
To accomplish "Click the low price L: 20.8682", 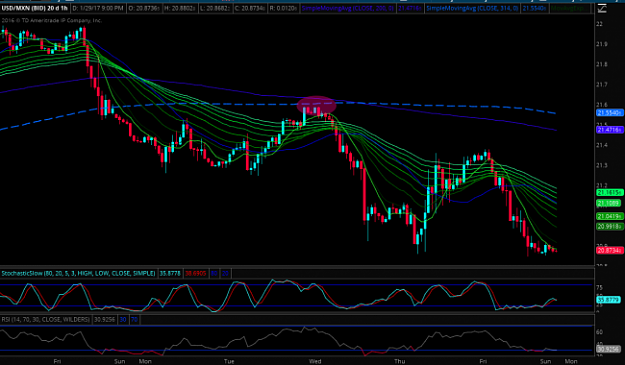I will pos(215,8).
